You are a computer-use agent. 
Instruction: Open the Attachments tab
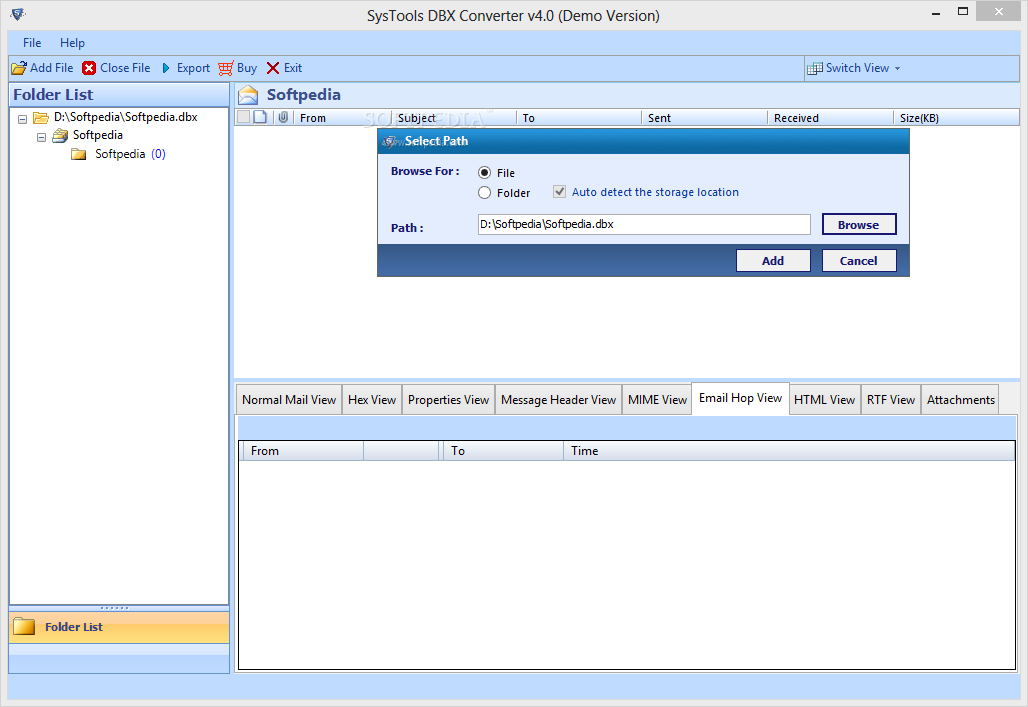tap(960, 399)
